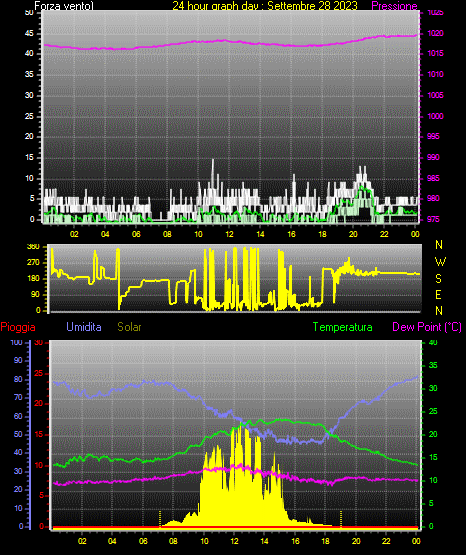466x555 pixels.
Task: Click the 12 hour tick under the wind graph
Action: coord(229,234)
